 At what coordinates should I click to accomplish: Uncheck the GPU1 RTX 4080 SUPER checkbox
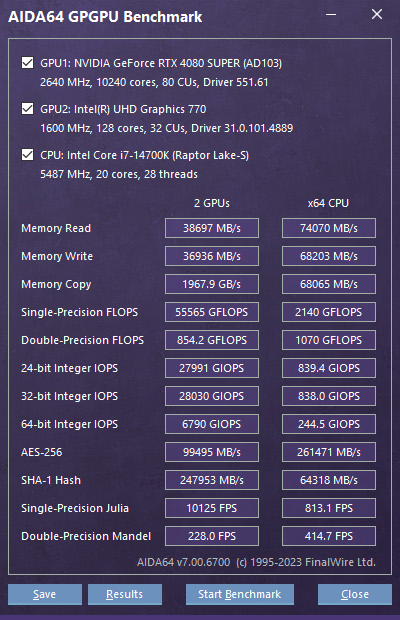[x=27, y=62]
